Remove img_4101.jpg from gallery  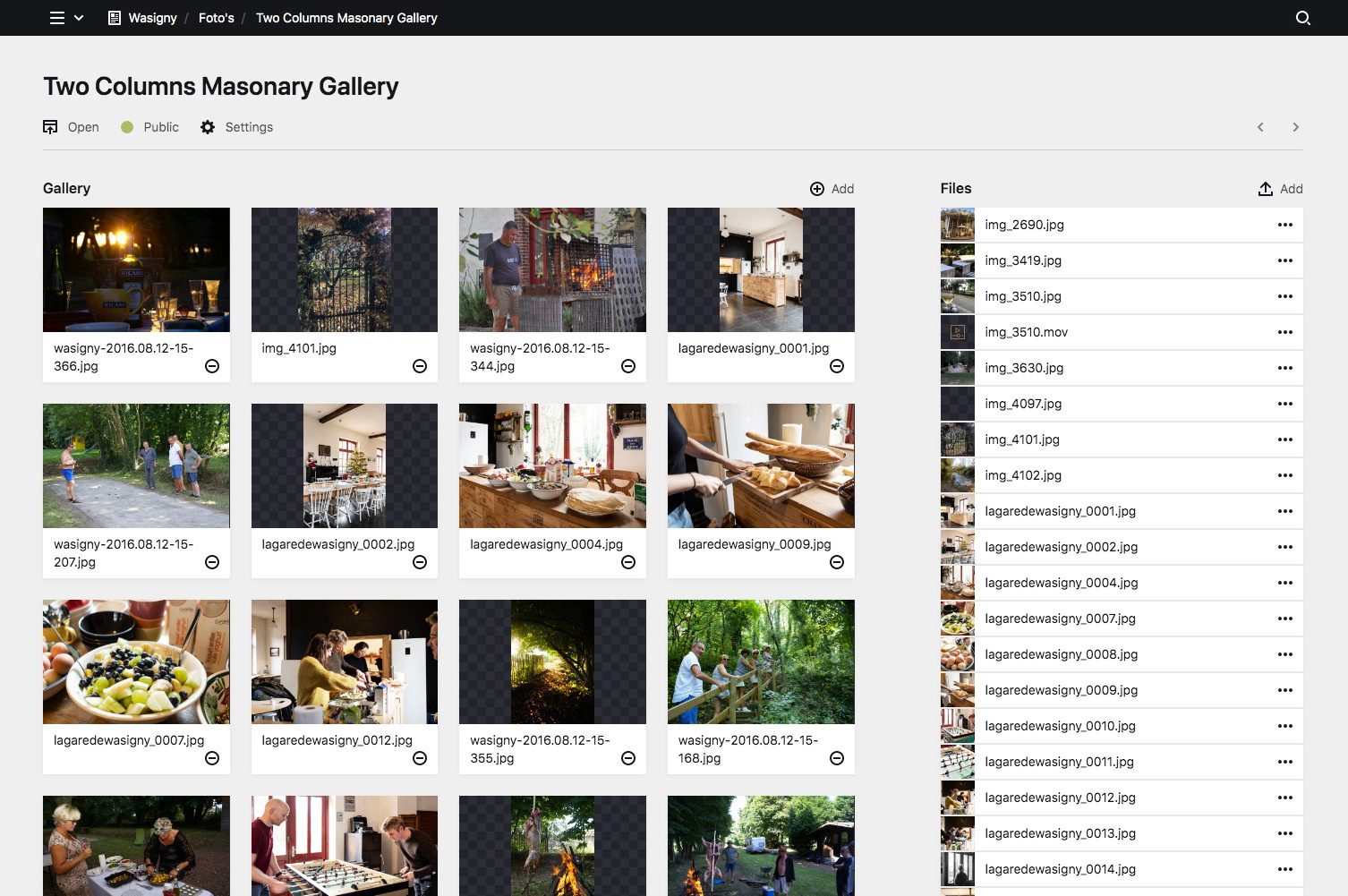(420, 366)
